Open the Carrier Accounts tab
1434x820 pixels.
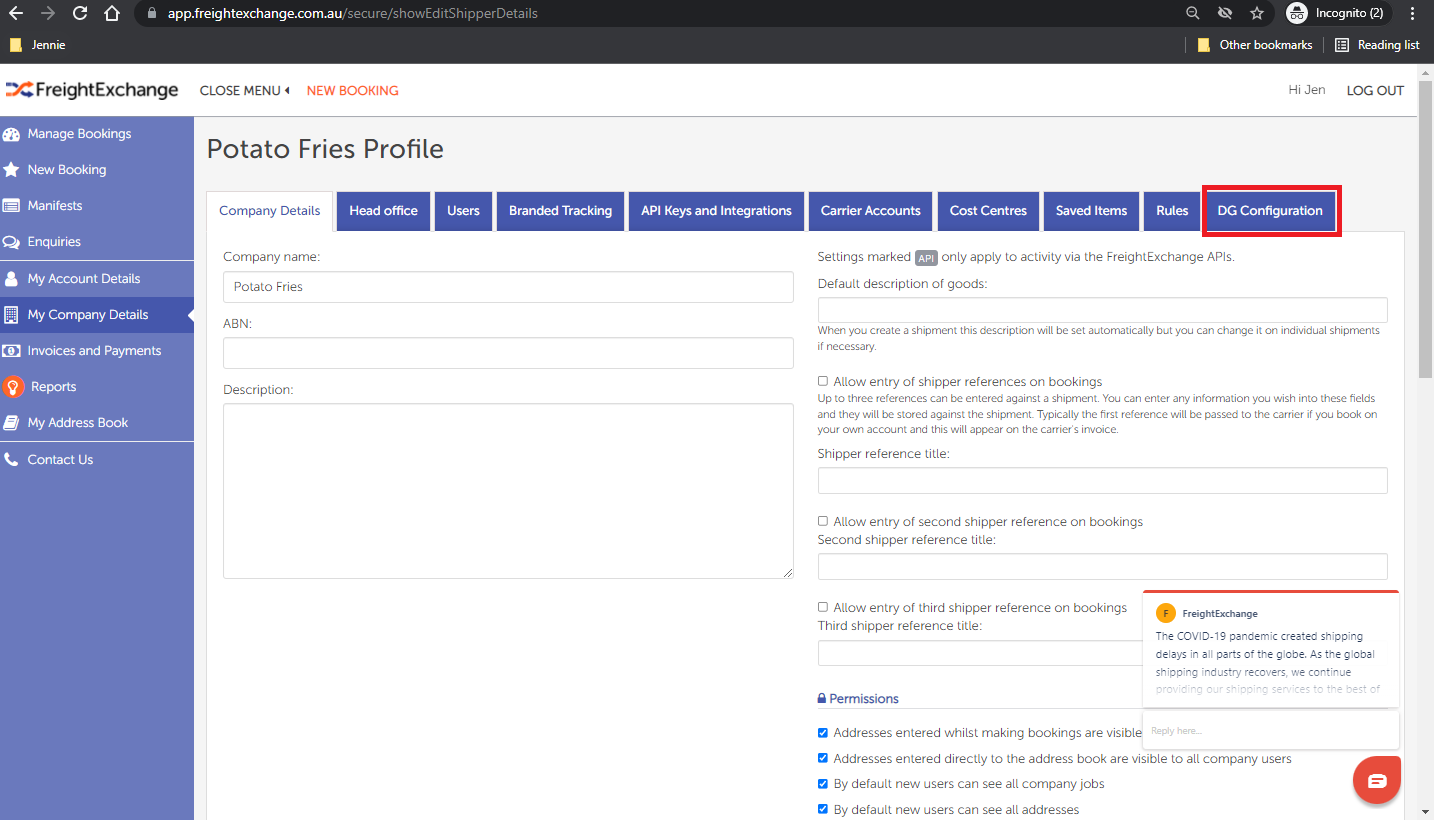tap(870, 211)
